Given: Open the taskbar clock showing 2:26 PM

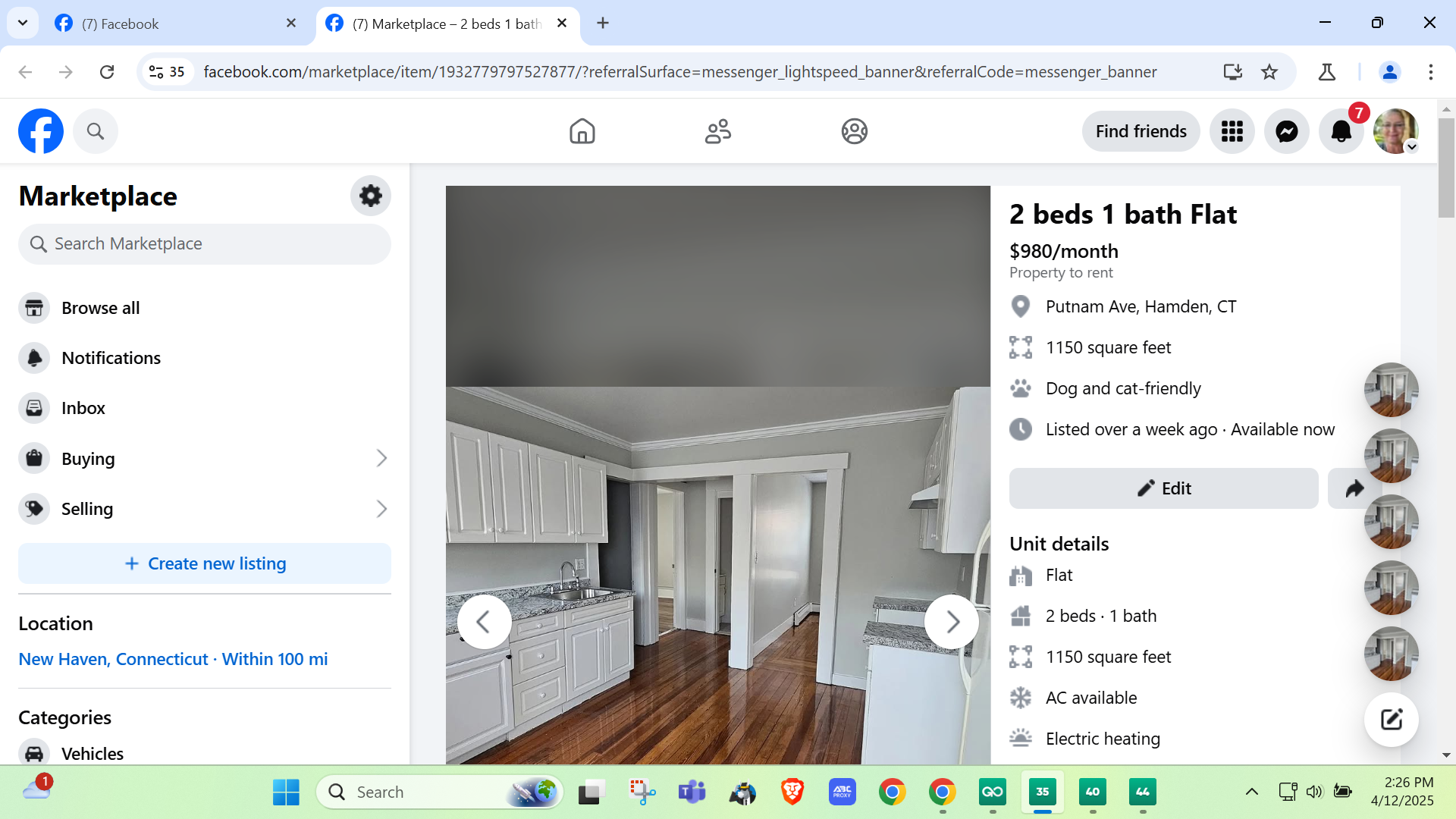Looking at the screenshot, I should (1403, 792).
